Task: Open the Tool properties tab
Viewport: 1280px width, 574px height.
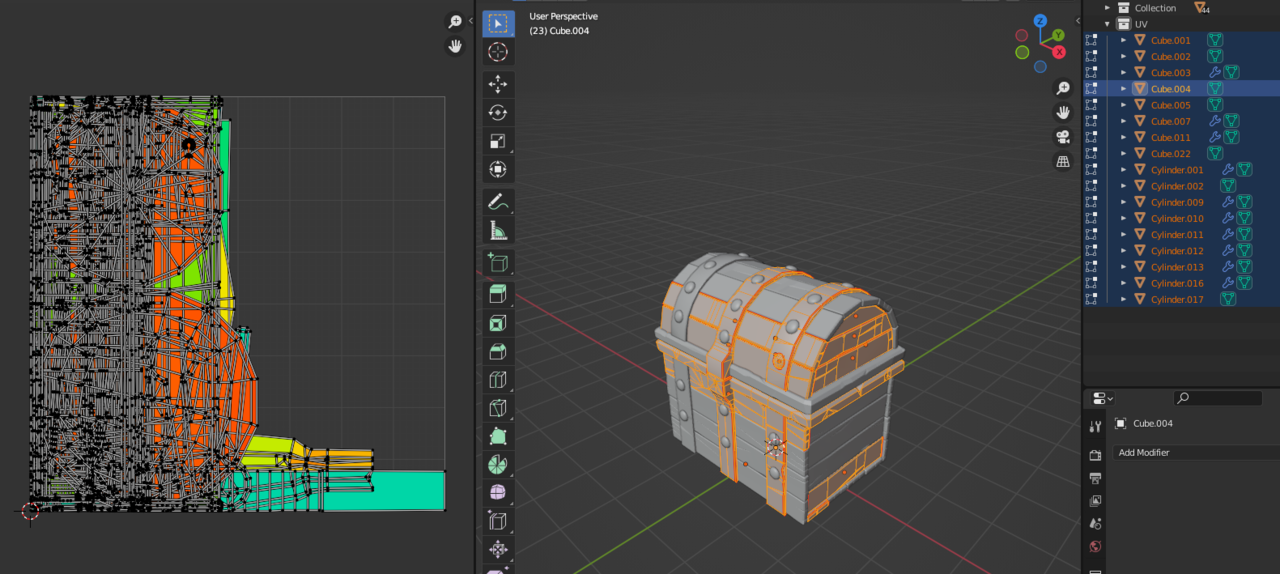Action: click(x=1095, y=427)
